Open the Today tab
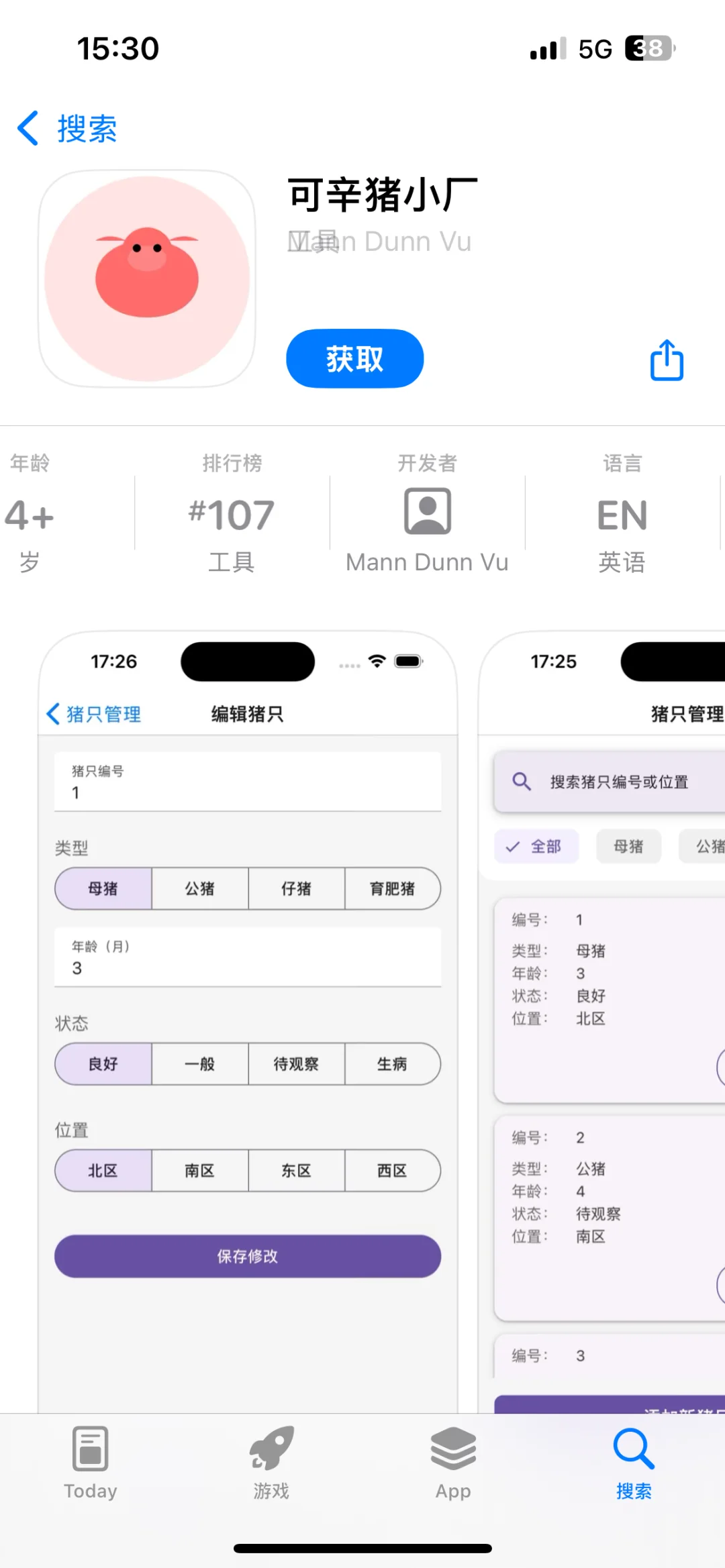This screenshot has width=725, height=1568. (x=91, y=1463)
